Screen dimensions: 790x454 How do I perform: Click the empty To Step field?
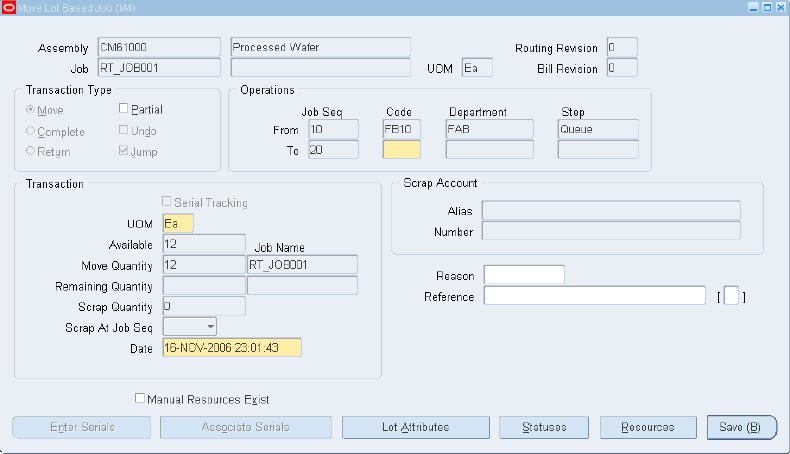point(599,150)
